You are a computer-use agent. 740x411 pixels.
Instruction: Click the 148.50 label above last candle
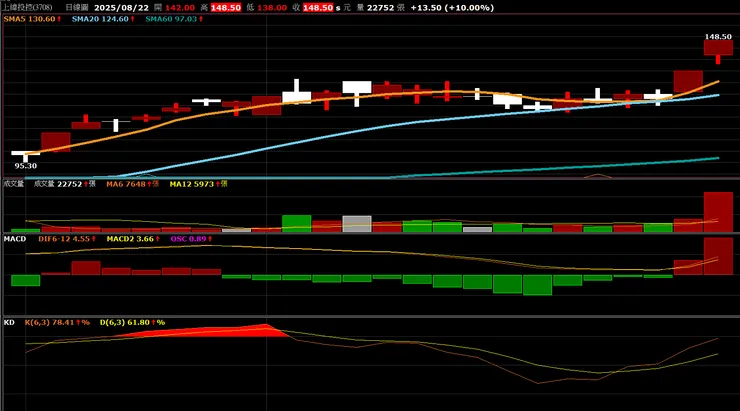point(718,36)
